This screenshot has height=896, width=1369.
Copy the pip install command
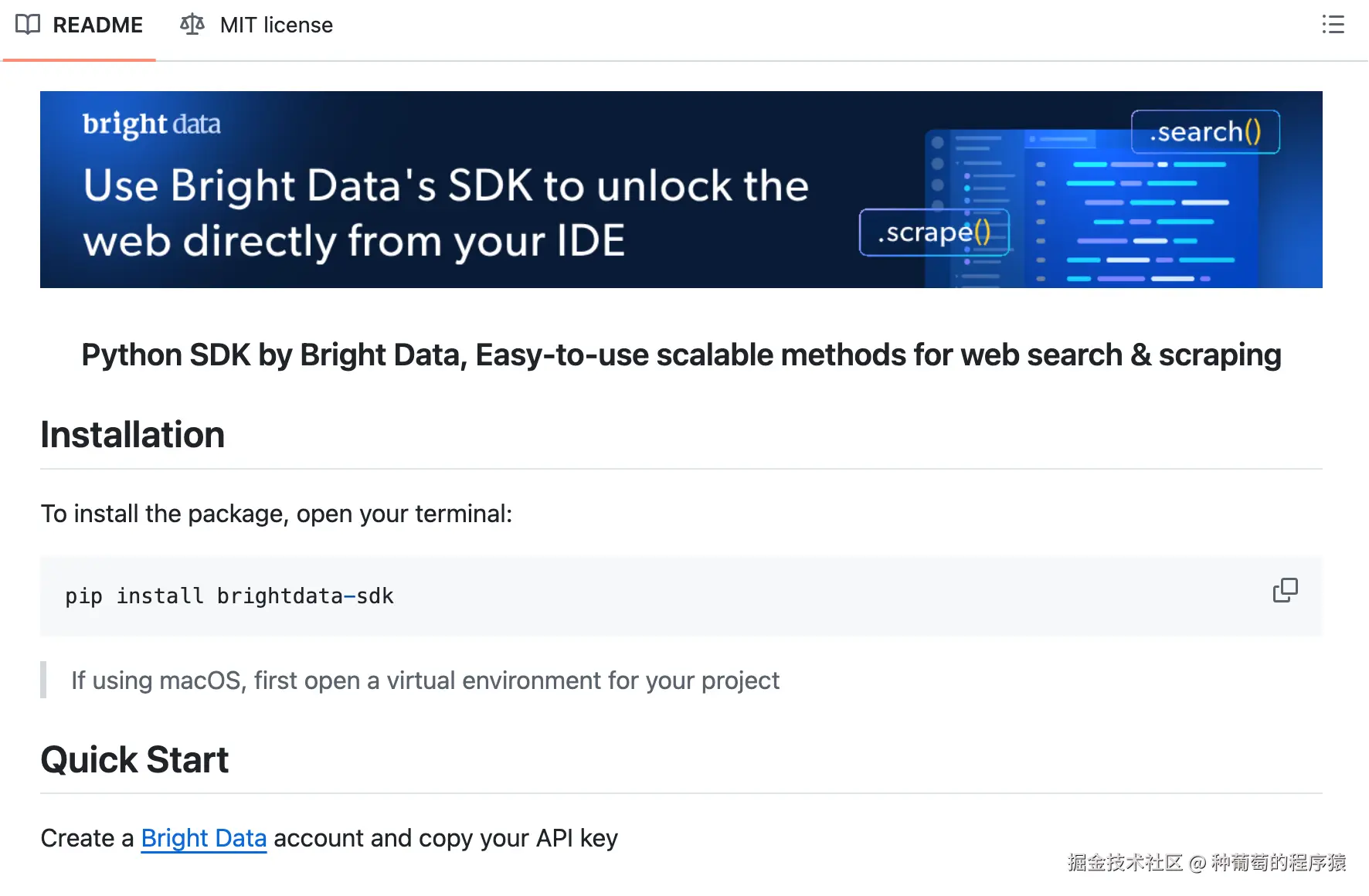tap(1285, 591)
